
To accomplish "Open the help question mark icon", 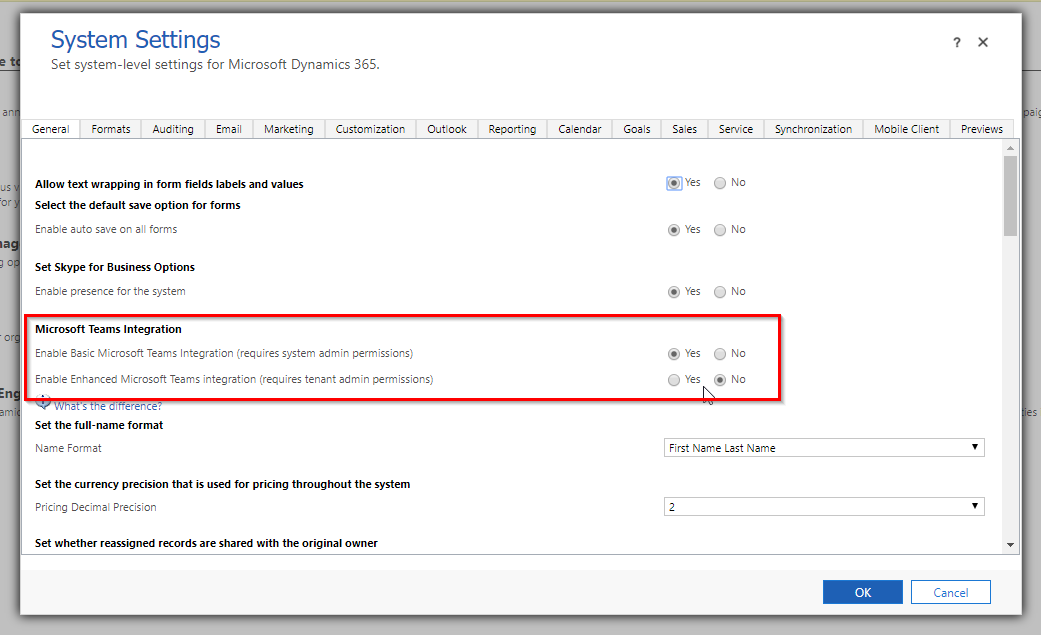I will (957, 43).
